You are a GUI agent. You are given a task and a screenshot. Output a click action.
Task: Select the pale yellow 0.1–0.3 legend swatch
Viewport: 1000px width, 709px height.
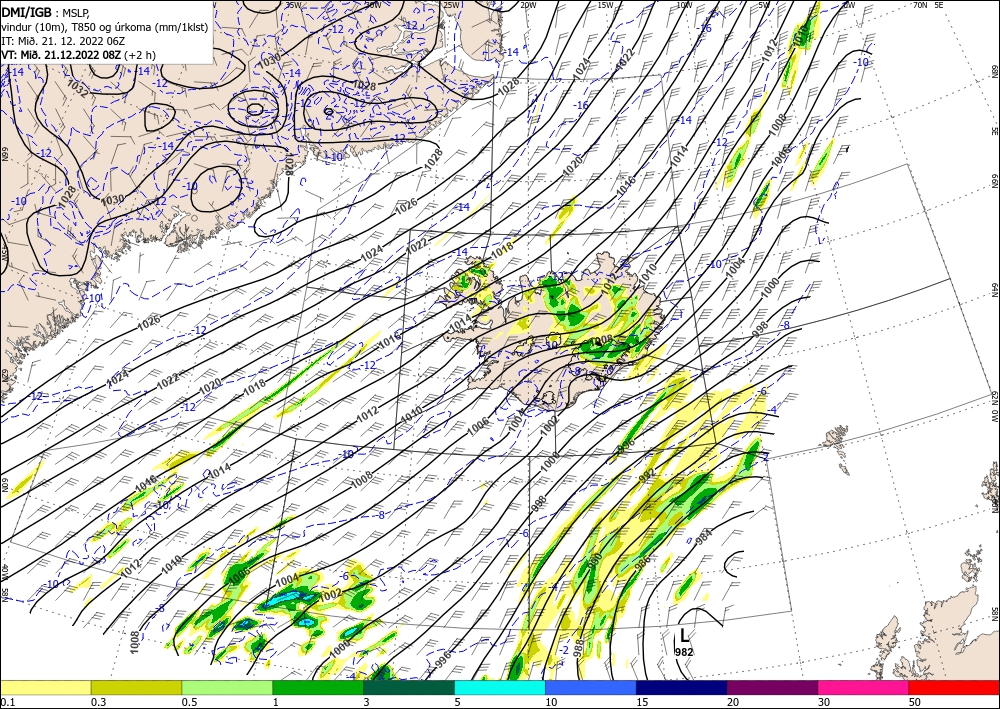point(45,687)
